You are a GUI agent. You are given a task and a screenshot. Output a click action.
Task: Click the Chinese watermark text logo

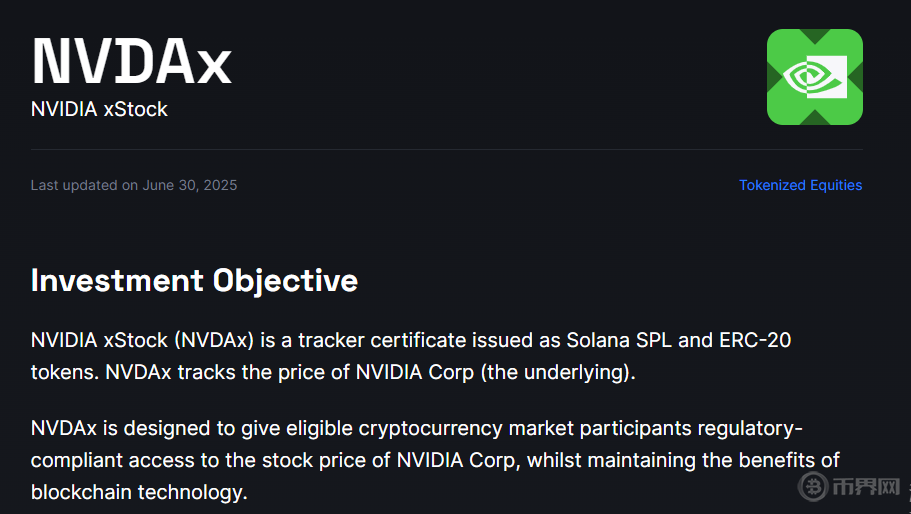pyautogui.click(x=864, y=487)
